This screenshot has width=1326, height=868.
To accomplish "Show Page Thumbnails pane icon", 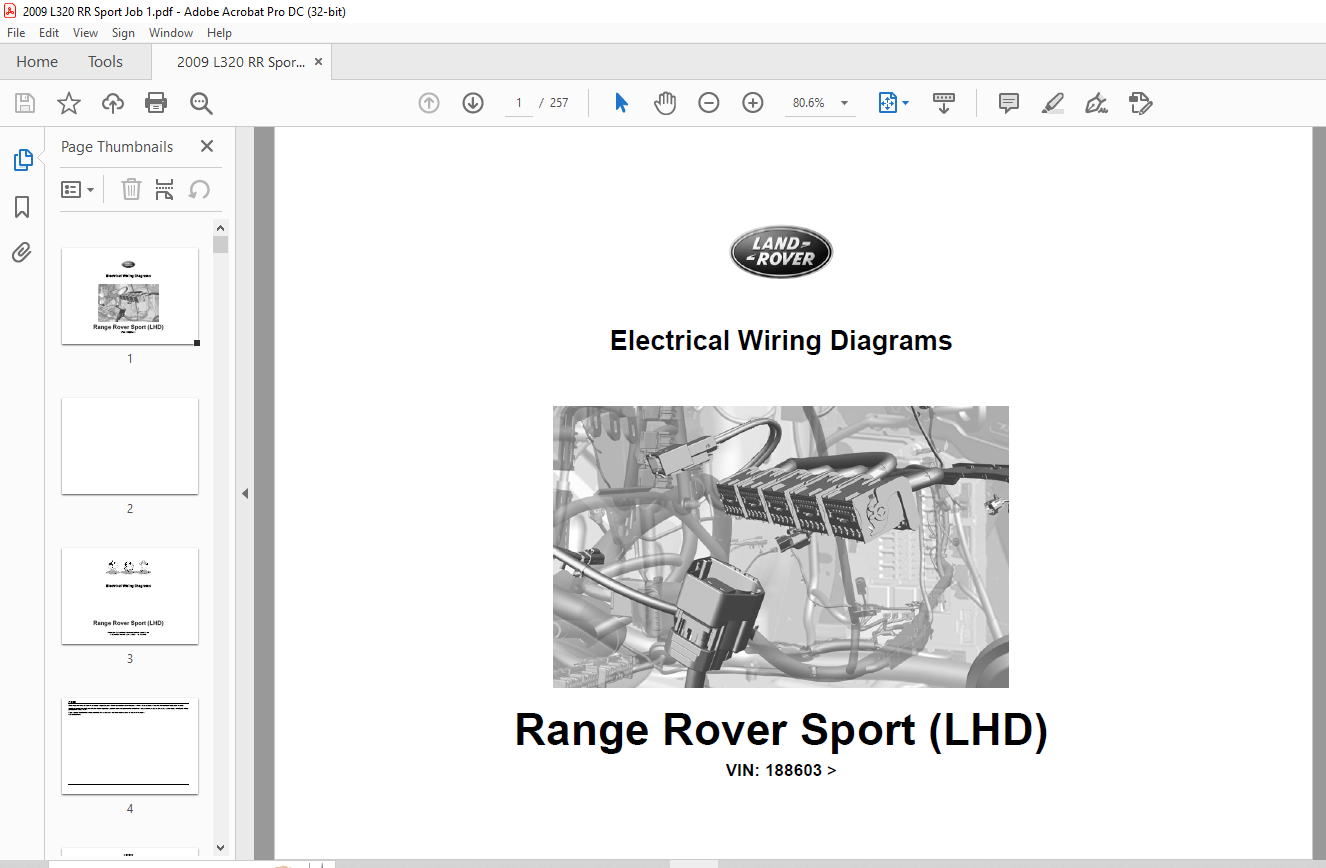I will [23, 160].
